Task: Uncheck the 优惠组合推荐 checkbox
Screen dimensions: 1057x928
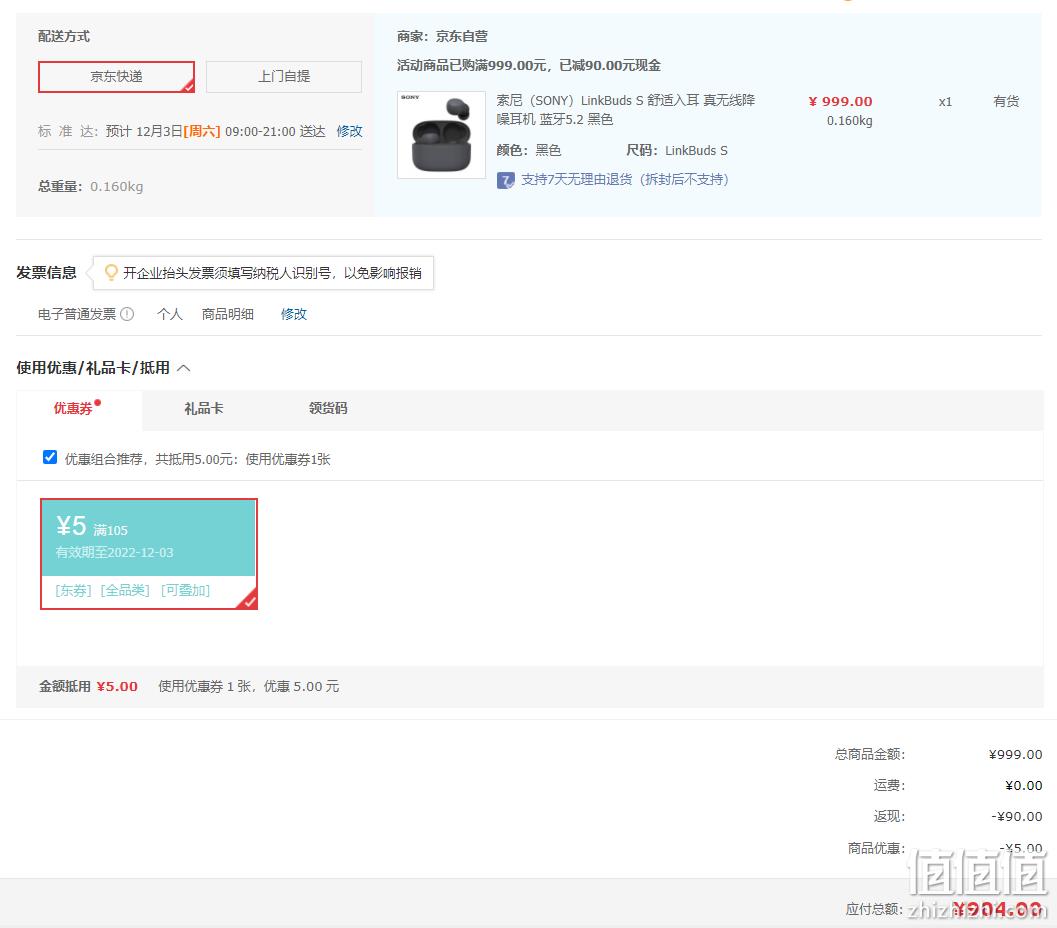Action: point(50,458)
